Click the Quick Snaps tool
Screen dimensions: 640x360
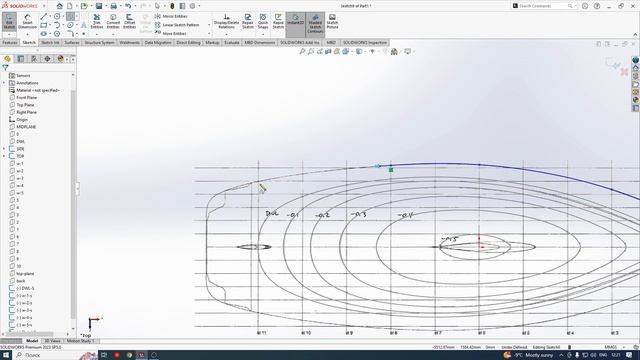[263, 21]
